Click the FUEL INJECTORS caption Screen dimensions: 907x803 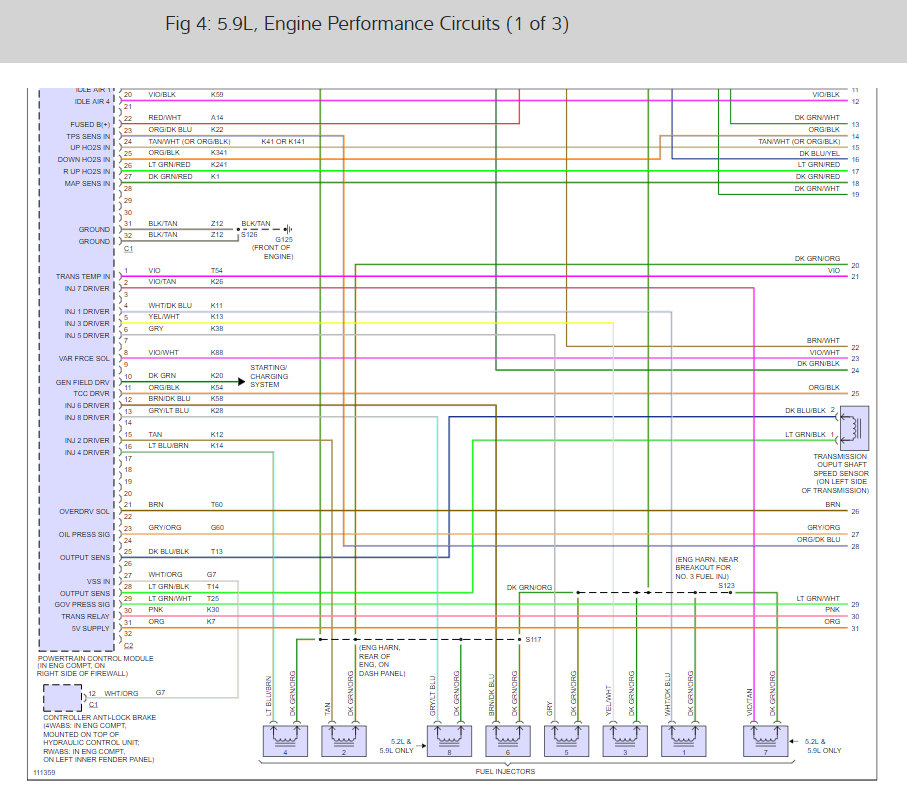505,771
